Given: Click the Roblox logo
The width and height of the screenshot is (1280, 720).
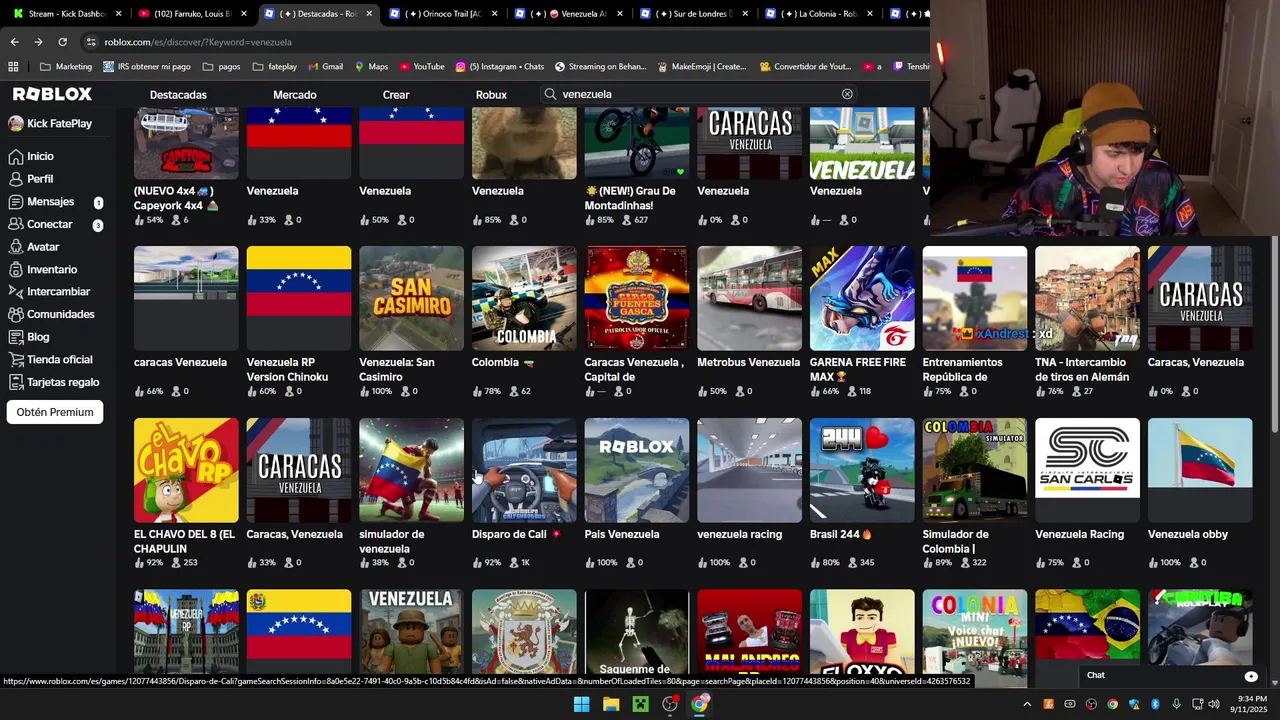Looking at the screenshot, I should pyautogui.click(x=52, y=94).
